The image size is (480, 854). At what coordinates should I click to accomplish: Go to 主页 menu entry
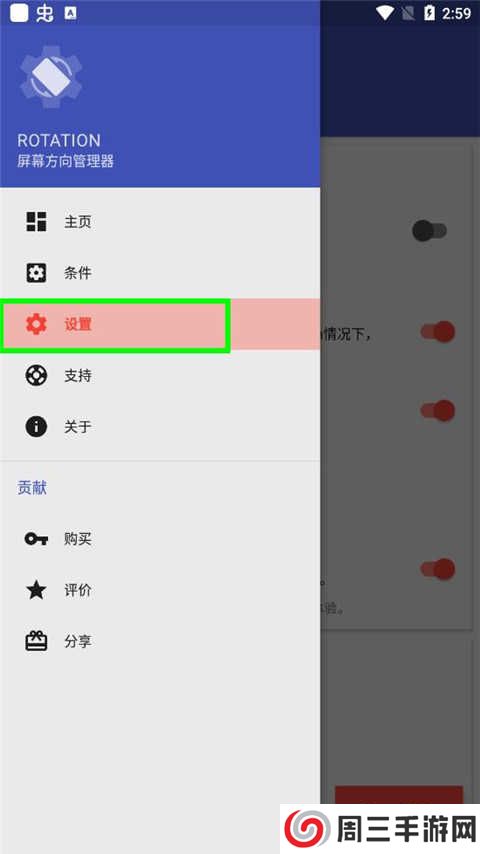coord(160,222)
